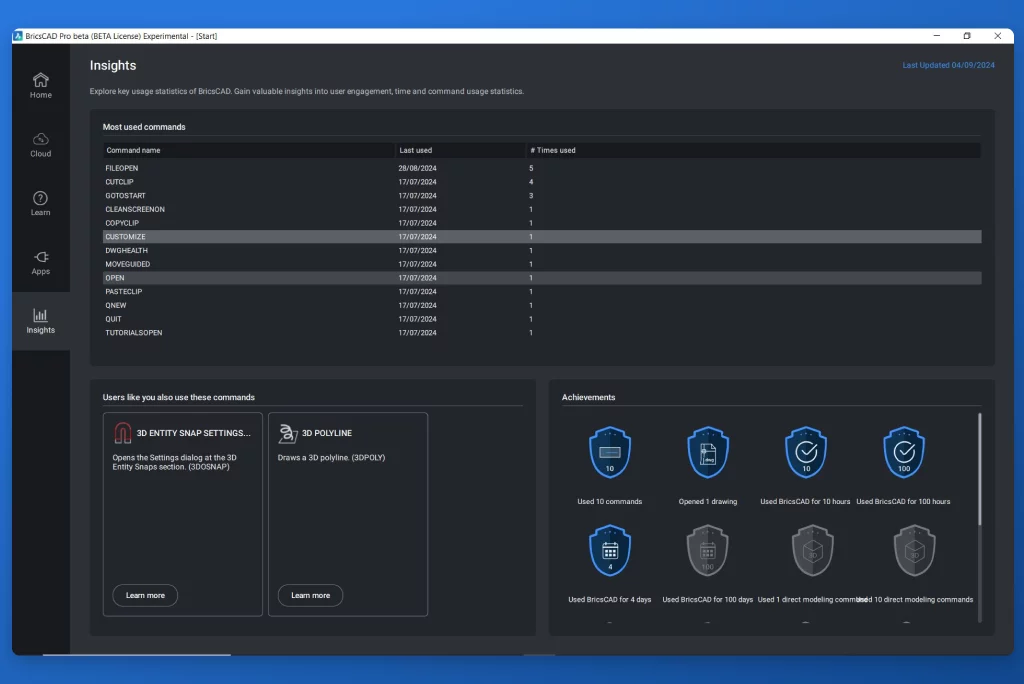Select the CLEANSCREENON command row
Image resolution: width=1024 pixels, height=684 pixels.
[542, 209]
